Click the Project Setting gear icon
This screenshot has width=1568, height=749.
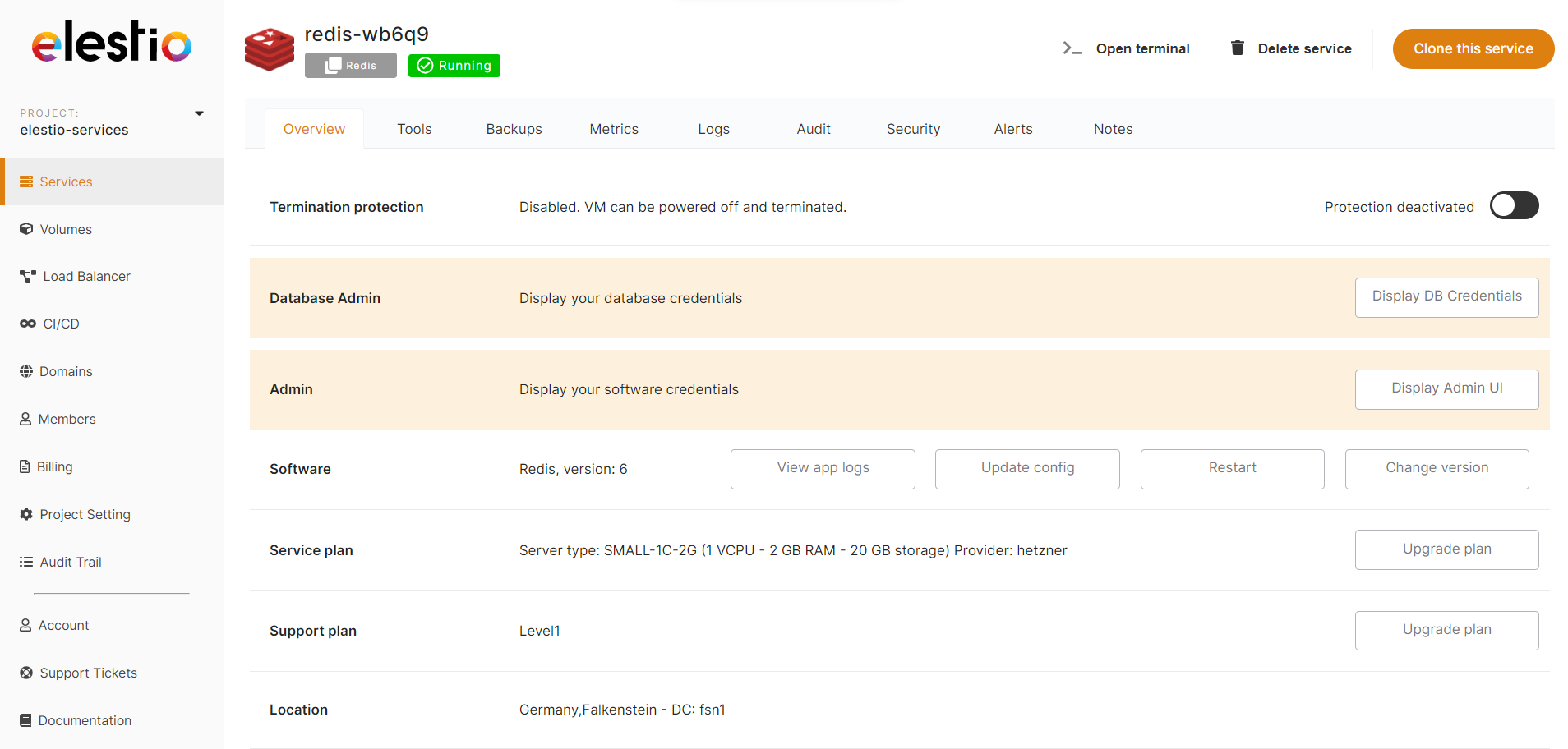tap(26, 514)
